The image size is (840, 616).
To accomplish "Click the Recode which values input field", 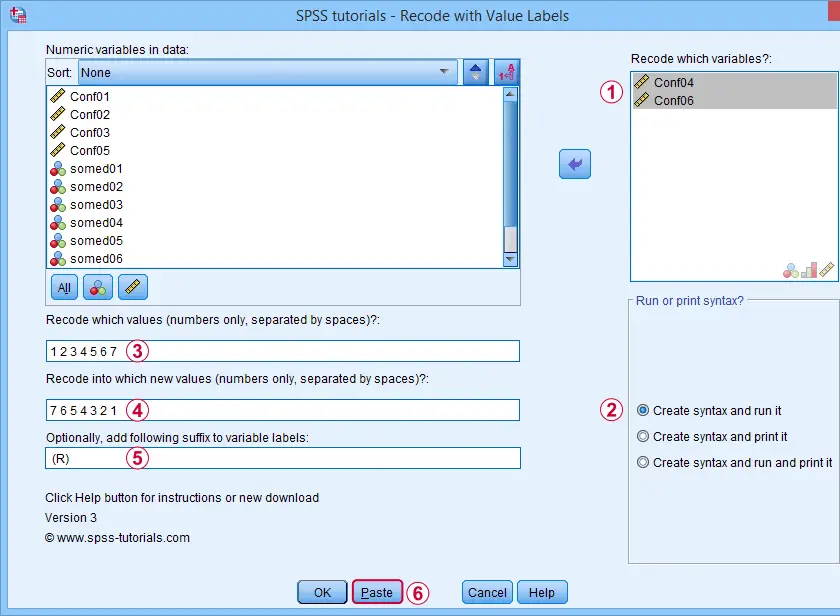I will pos(283,351).
